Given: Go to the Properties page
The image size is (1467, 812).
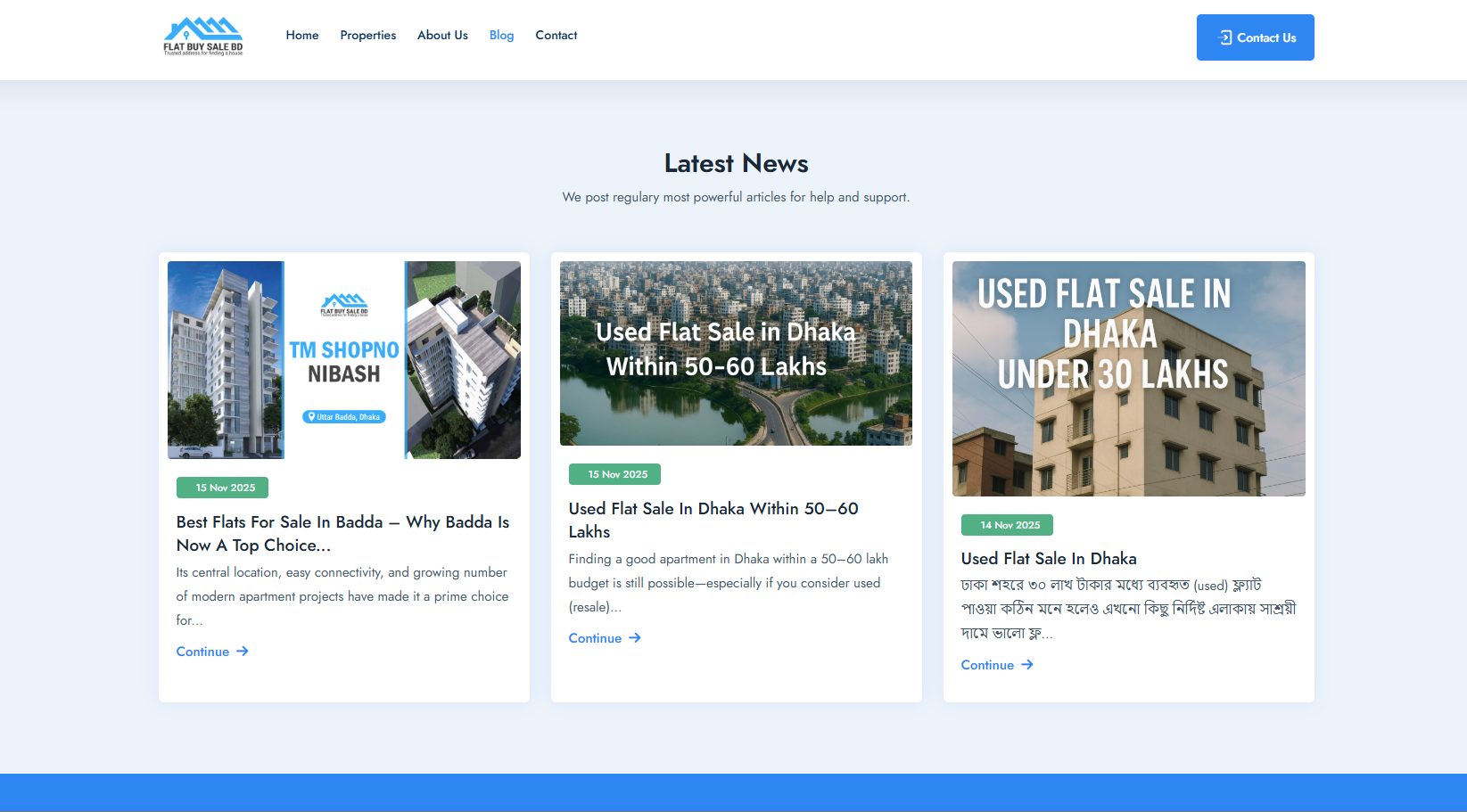Looking at the screenshot, I should (367, 36).
